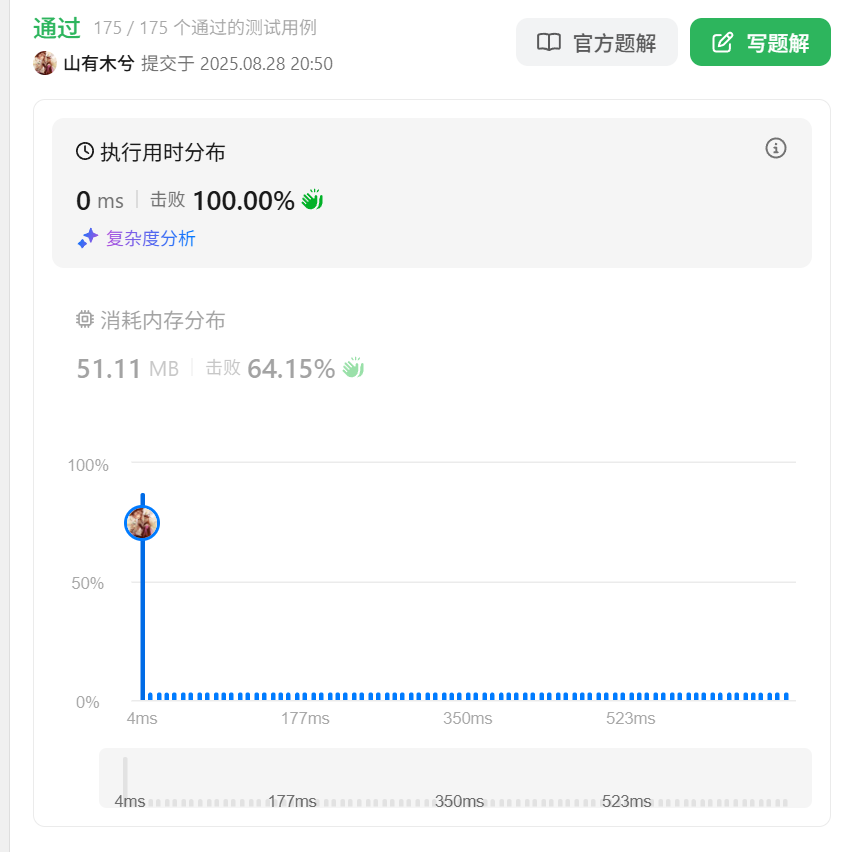Click the 523ms label on chart axis
The height and width of the screenshot is (852, 849).
(x=630, y=718)
